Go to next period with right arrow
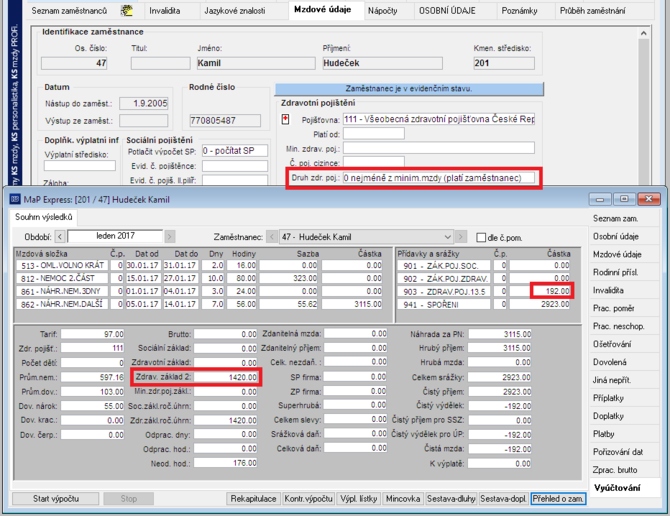The image size is (670, 516). pos(170,236)
